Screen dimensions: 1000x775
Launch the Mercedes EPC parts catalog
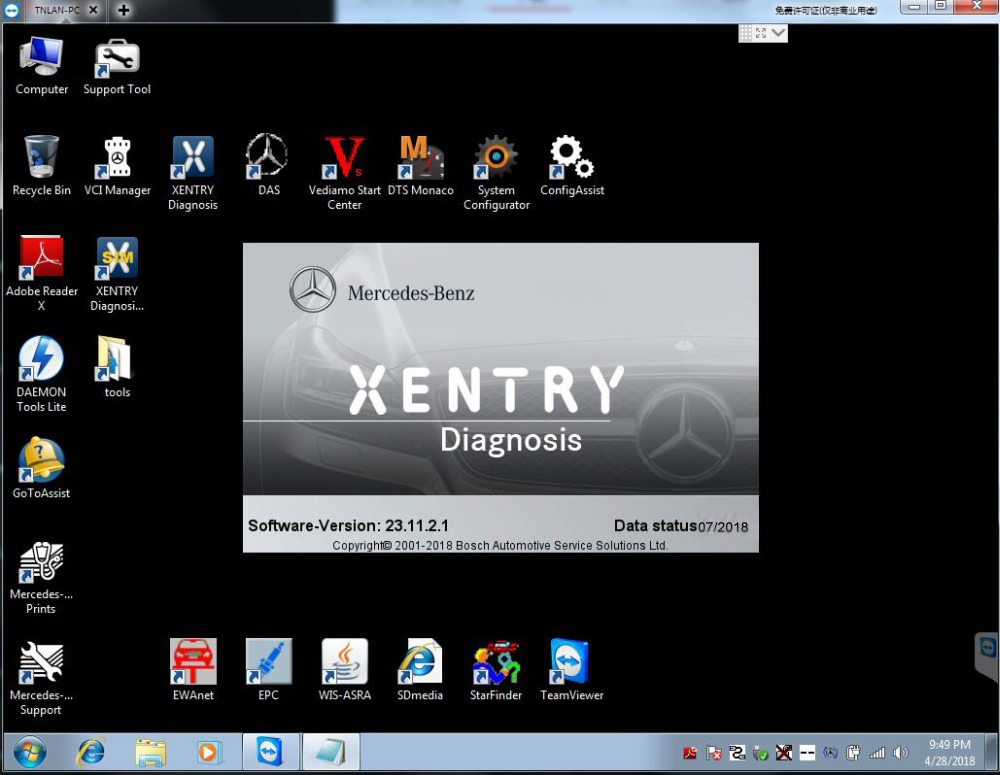pos(268,662)
